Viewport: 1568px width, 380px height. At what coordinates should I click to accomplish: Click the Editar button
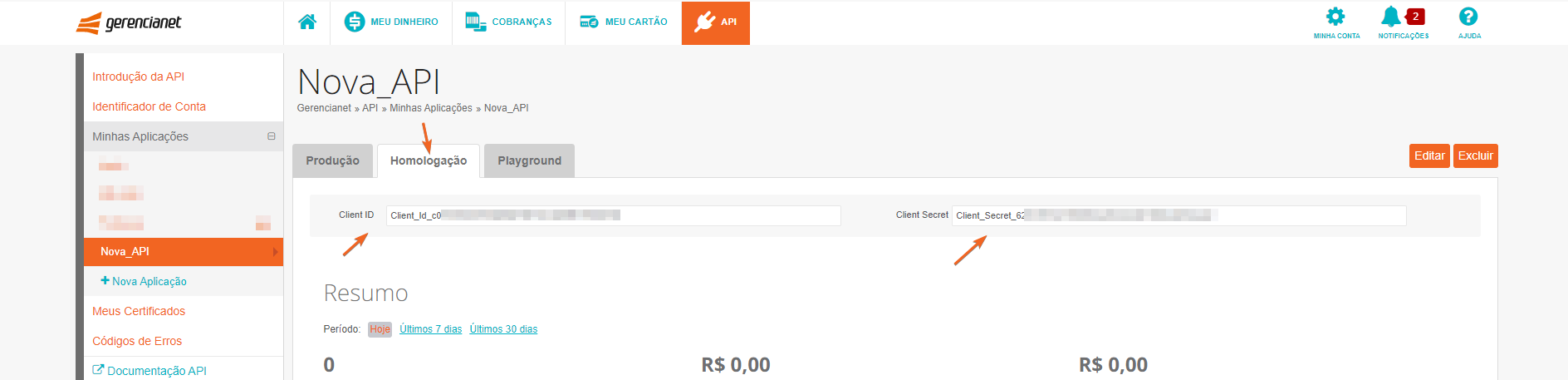[1429, 155]
